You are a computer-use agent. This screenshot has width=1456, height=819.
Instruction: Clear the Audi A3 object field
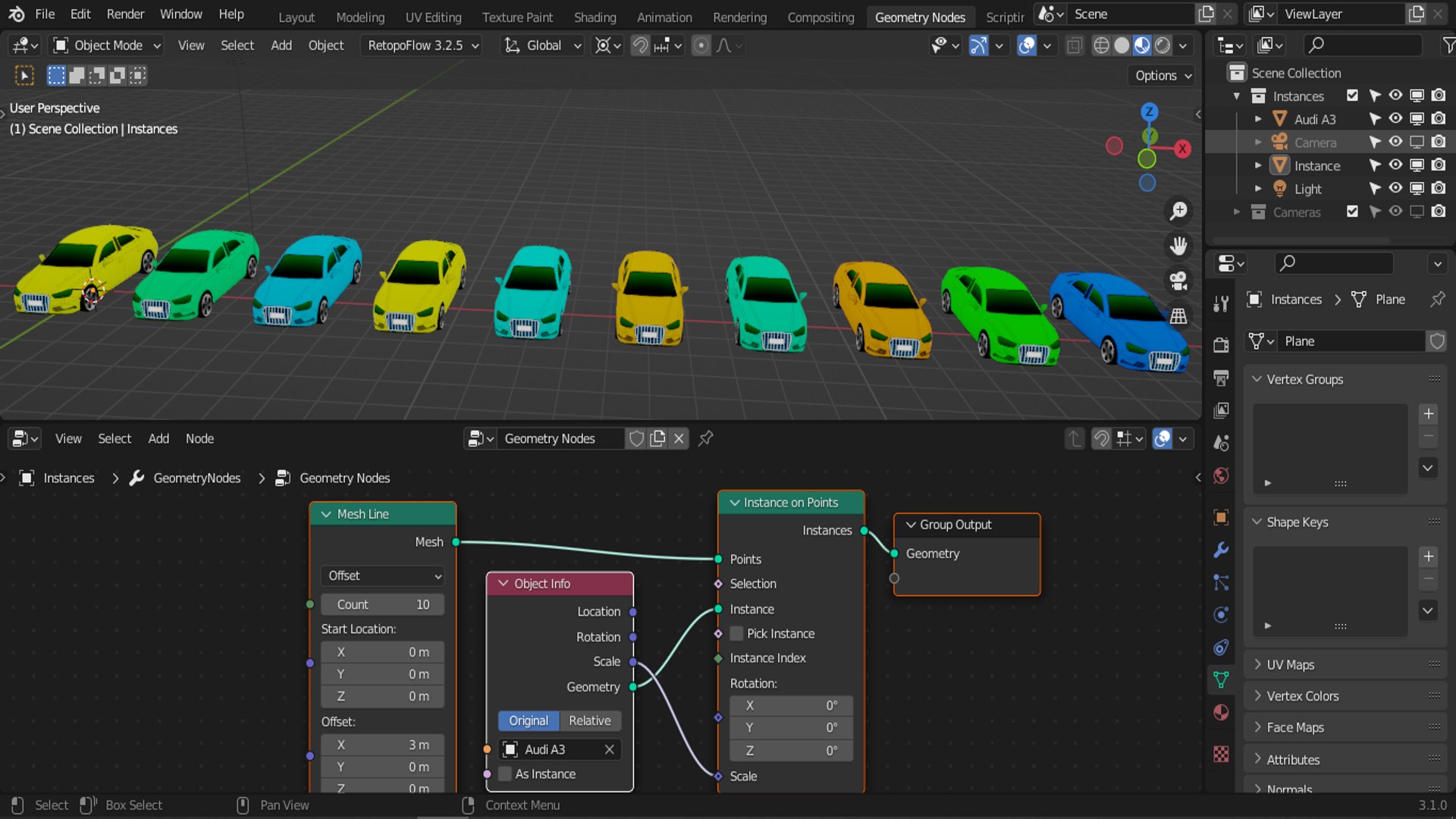click(x=609, y=749)
